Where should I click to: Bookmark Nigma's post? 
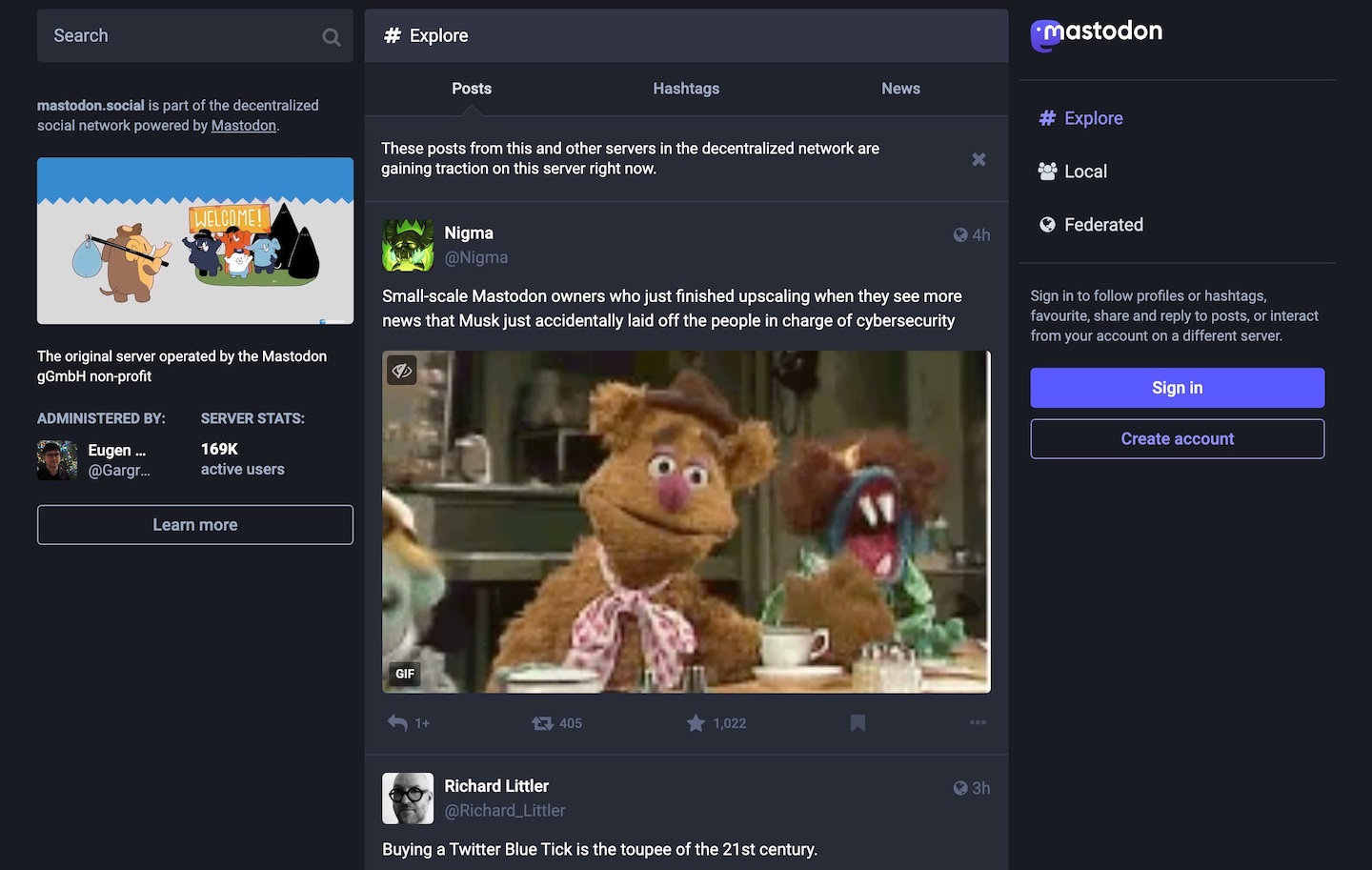[857, 723]
